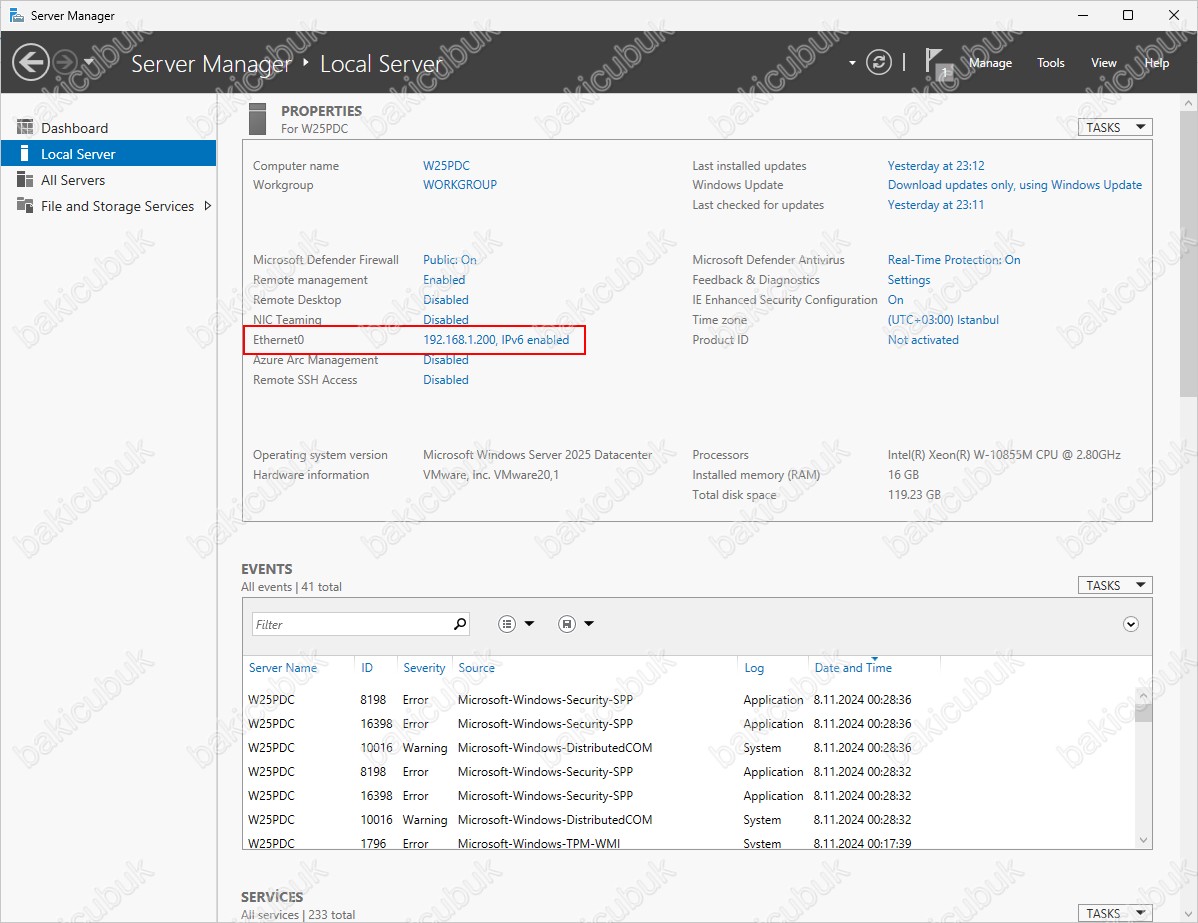Select first event 8198 at 00:28:36

click(688, 700)
